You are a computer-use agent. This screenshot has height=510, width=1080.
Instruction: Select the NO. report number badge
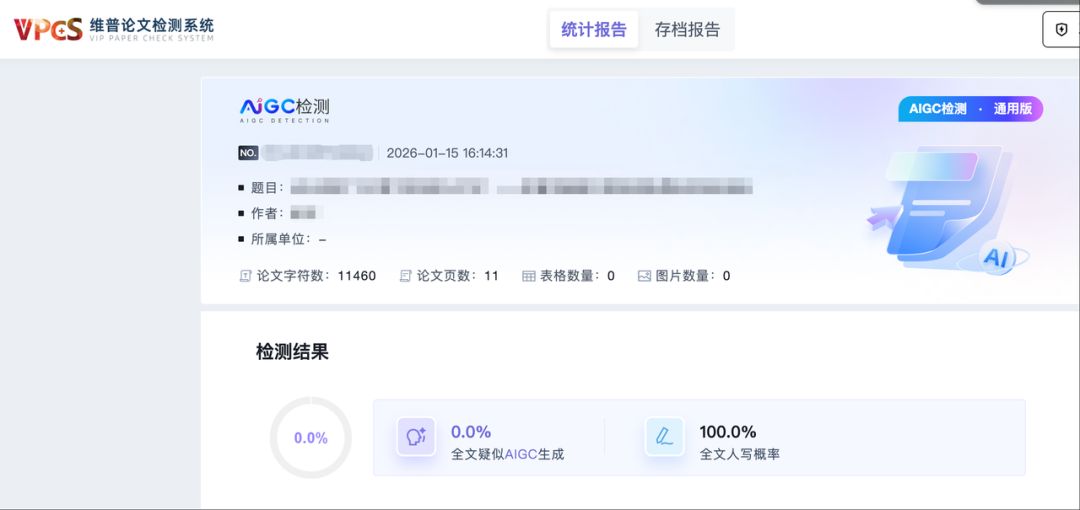pos(248,153)
